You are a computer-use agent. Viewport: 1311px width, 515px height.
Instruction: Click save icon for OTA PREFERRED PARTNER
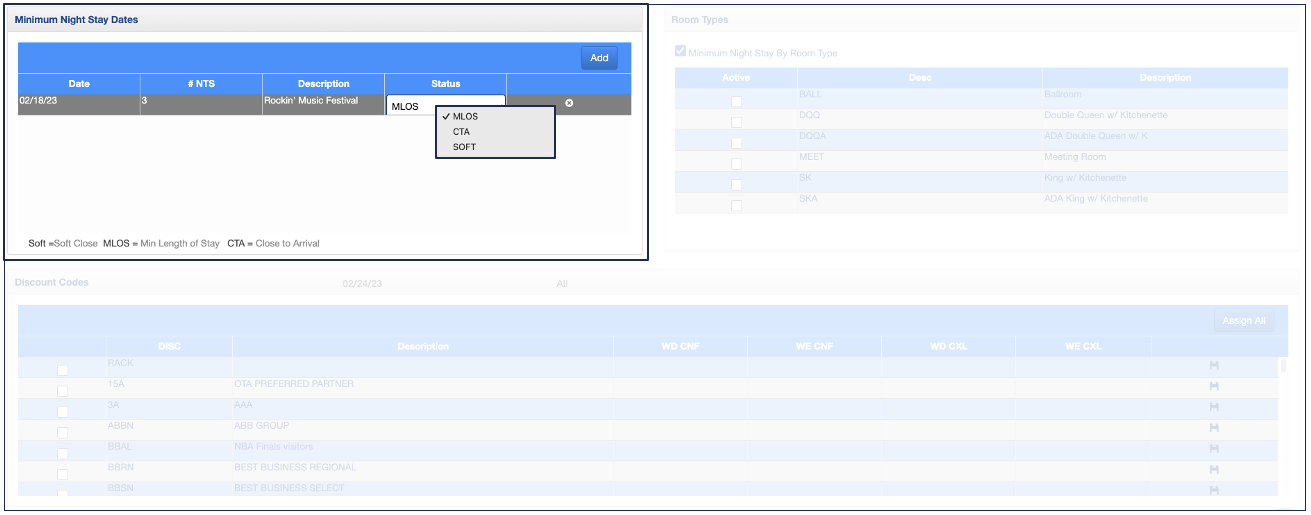click(x=1214, y=386)
